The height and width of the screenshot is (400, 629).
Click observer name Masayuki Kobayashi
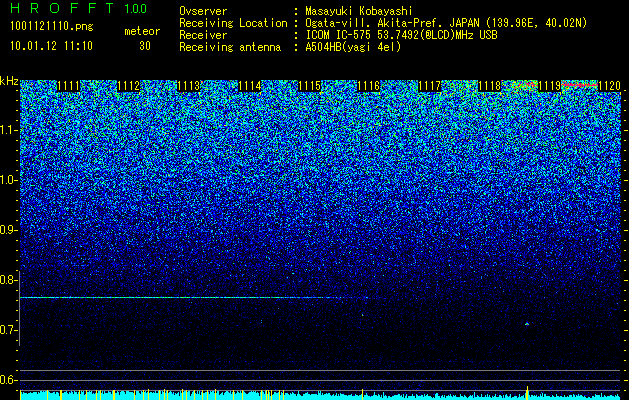[x=359, y=11]
